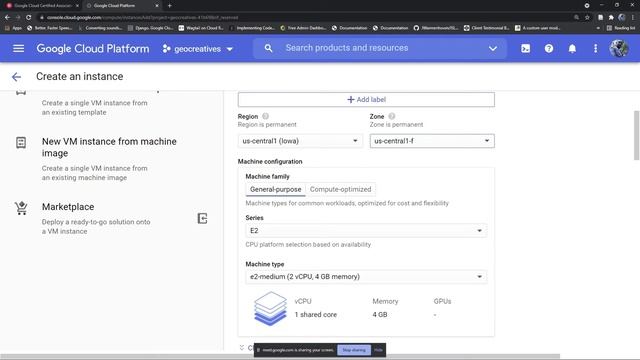
Task: Open the Django Google Cloud bookmark
Action: 151,28
